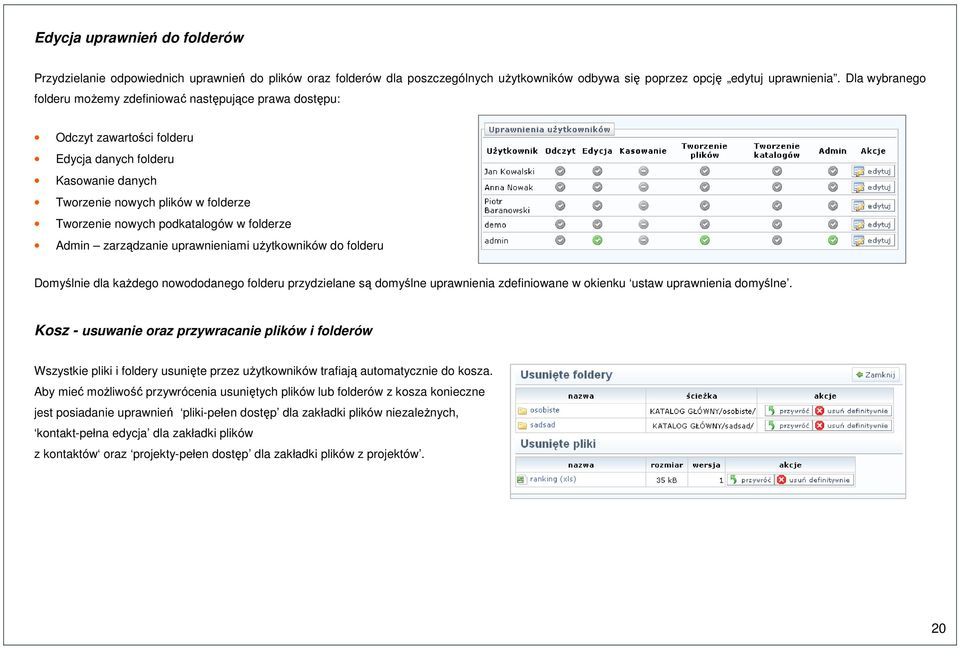Click the Akcje column header
The height and width of the screenshot is (649, 959).
point(873,151)
